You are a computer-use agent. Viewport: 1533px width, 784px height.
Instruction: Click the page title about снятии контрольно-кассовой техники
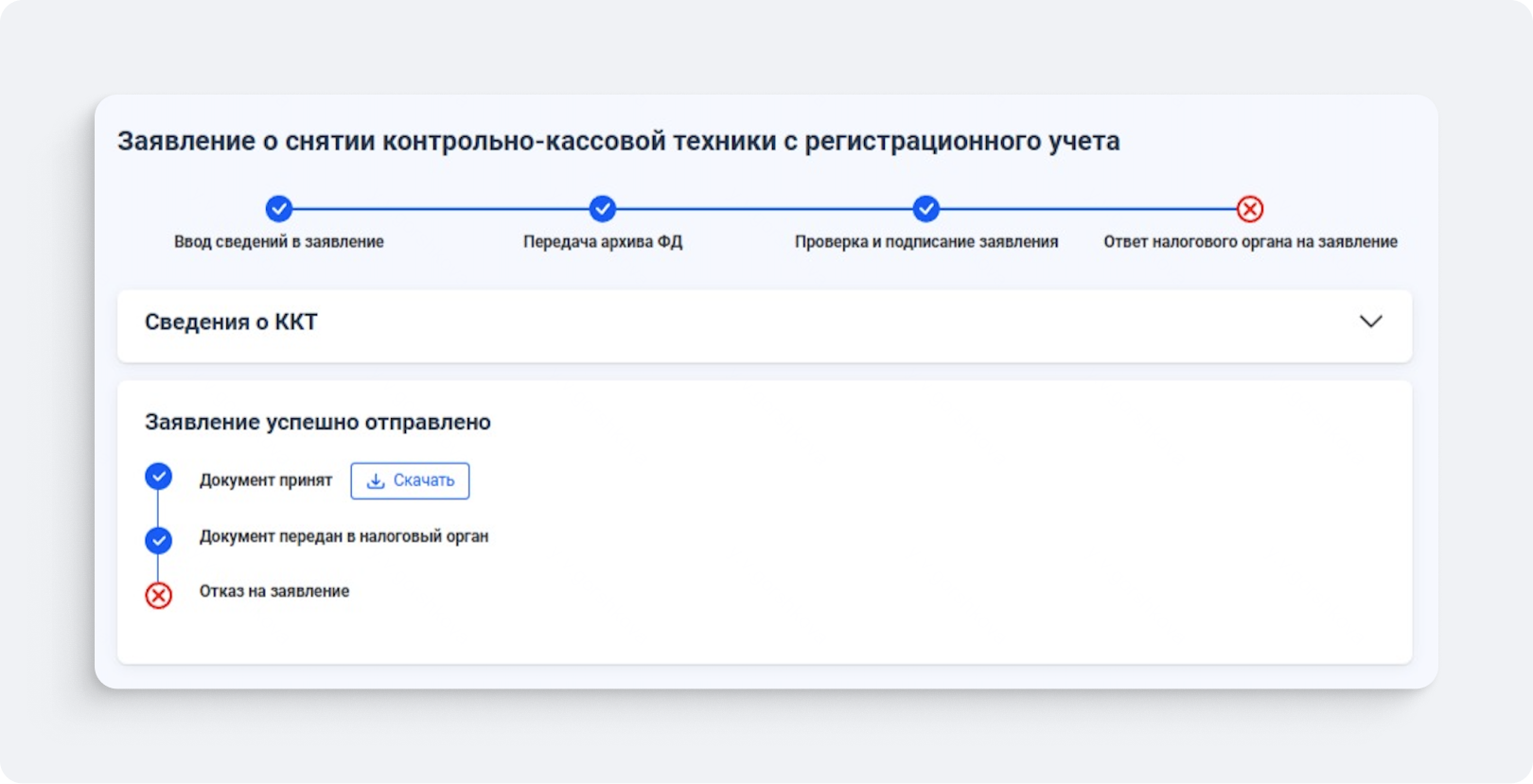click(x=618, y=142)
